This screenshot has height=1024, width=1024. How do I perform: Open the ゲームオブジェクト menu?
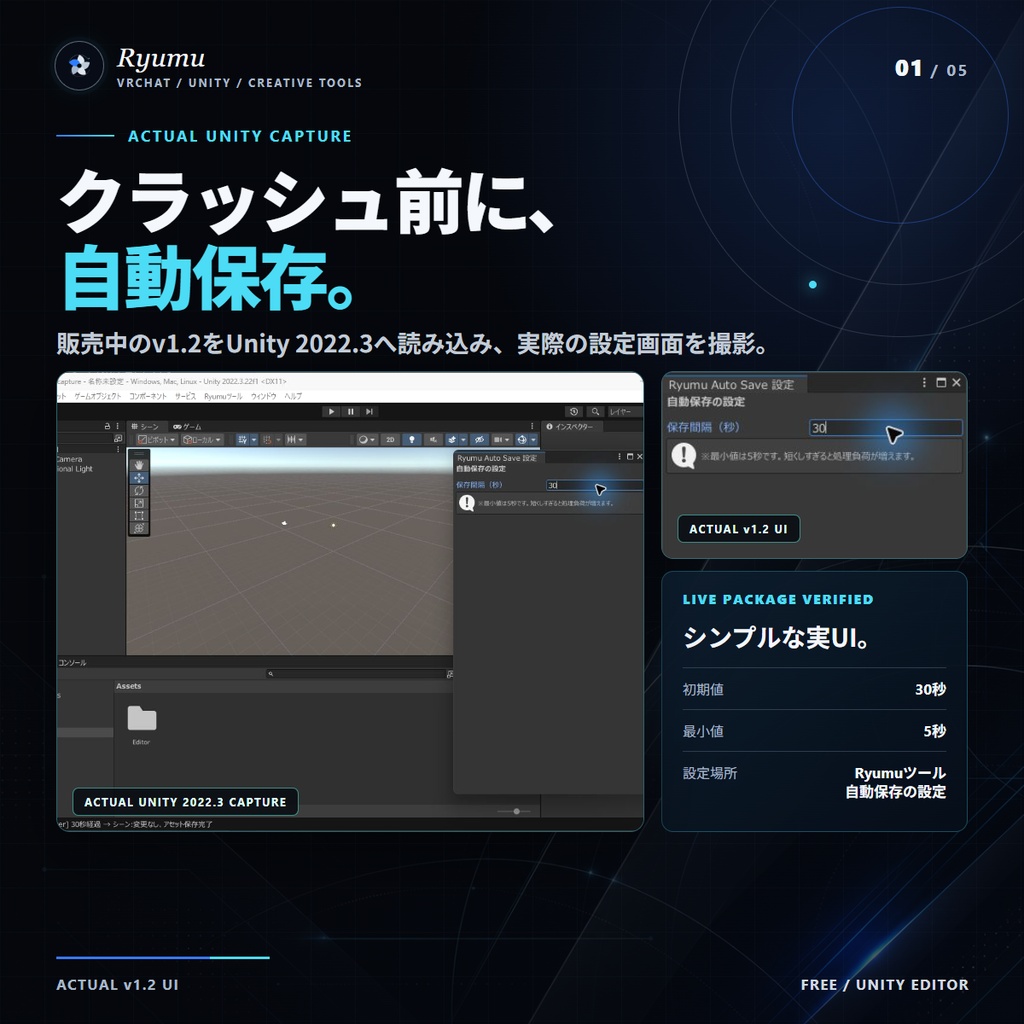coord(97,396)
